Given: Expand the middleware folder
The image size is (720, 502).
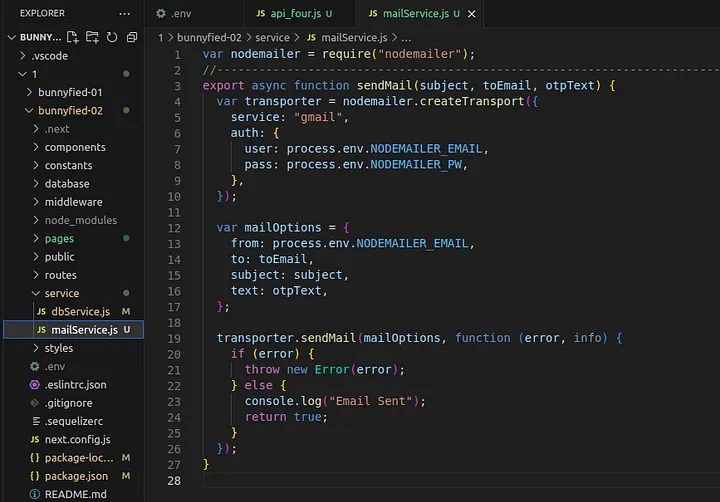Looking at the screenshot, I should [36, 202].
